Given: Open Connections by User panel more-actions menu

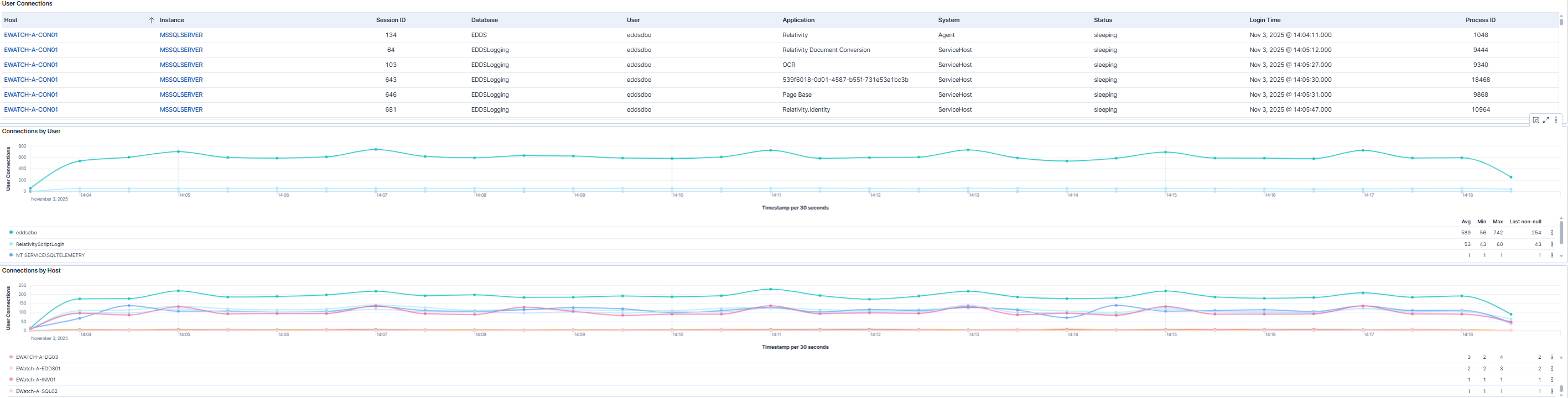Looking at the screenshot, I should click(x=1556, y=120).
